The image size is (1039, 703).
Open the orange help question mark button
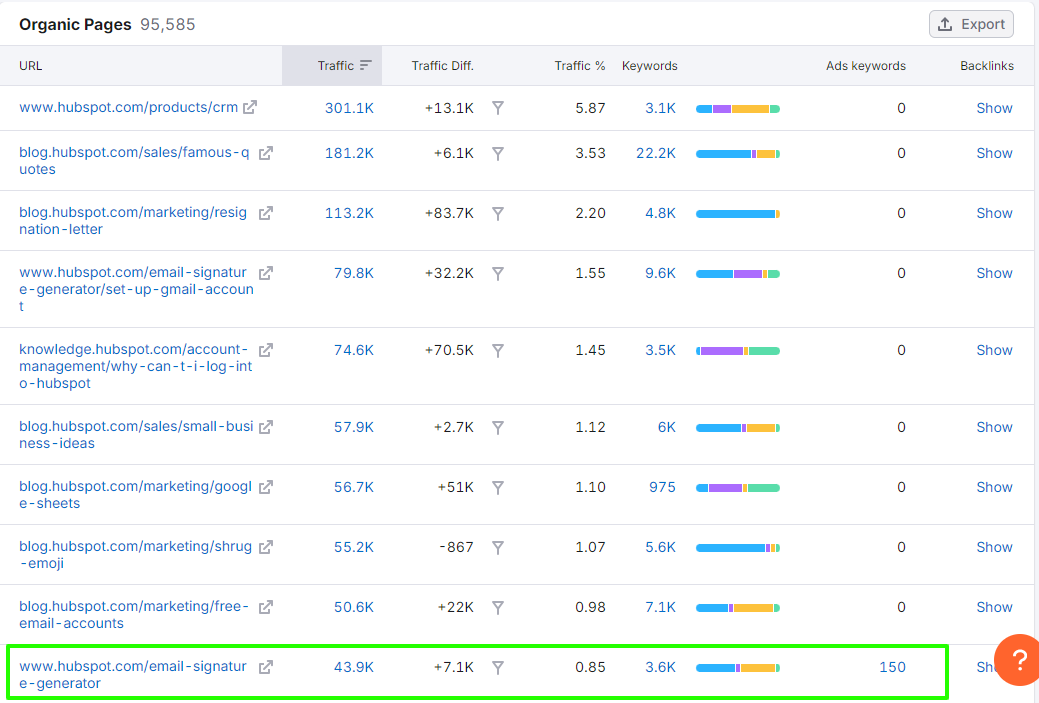[x=1017, y=660]
